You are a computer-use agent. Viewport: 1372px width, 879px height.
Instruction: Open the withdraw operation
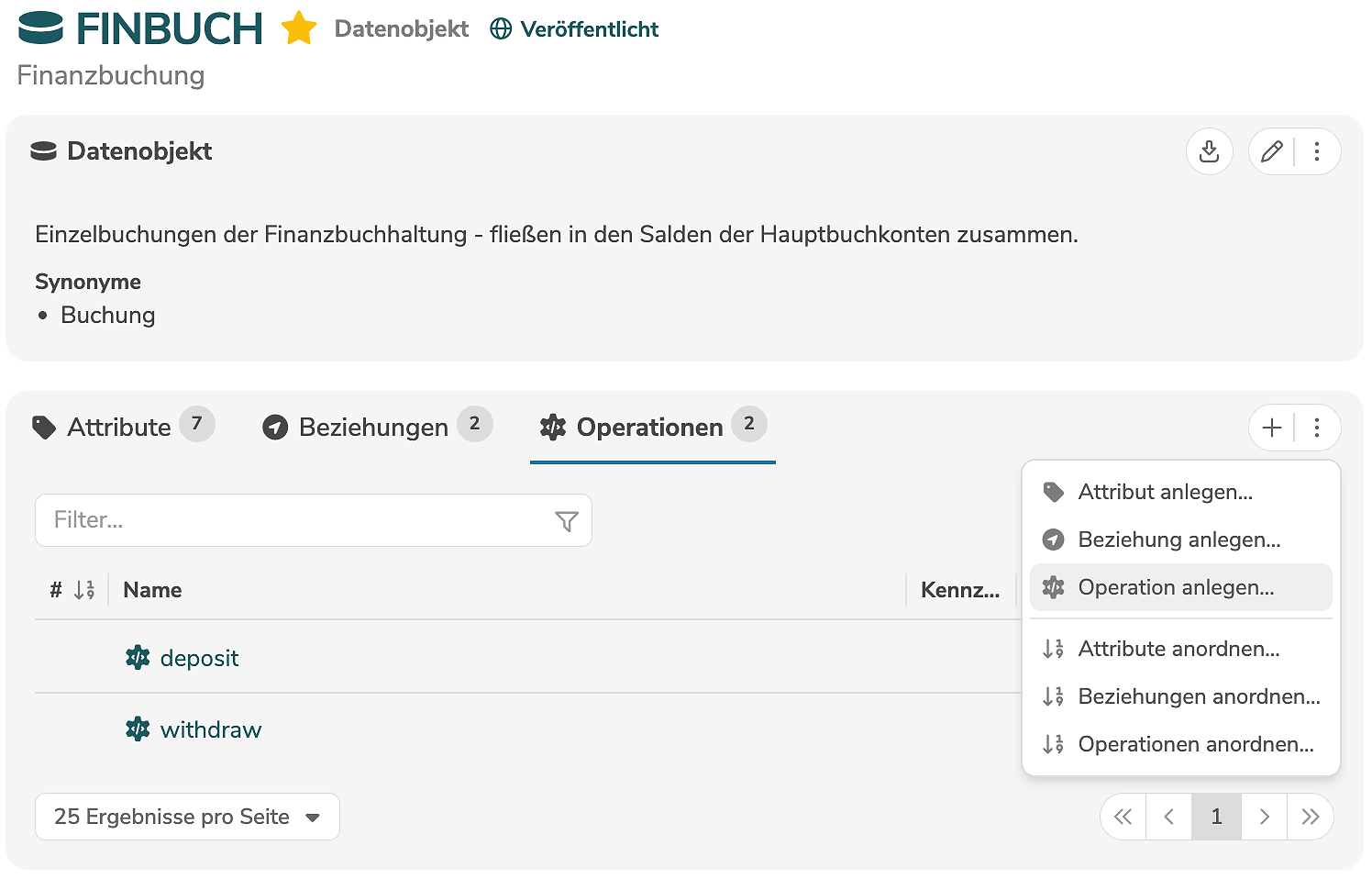[x=211, y=729]
